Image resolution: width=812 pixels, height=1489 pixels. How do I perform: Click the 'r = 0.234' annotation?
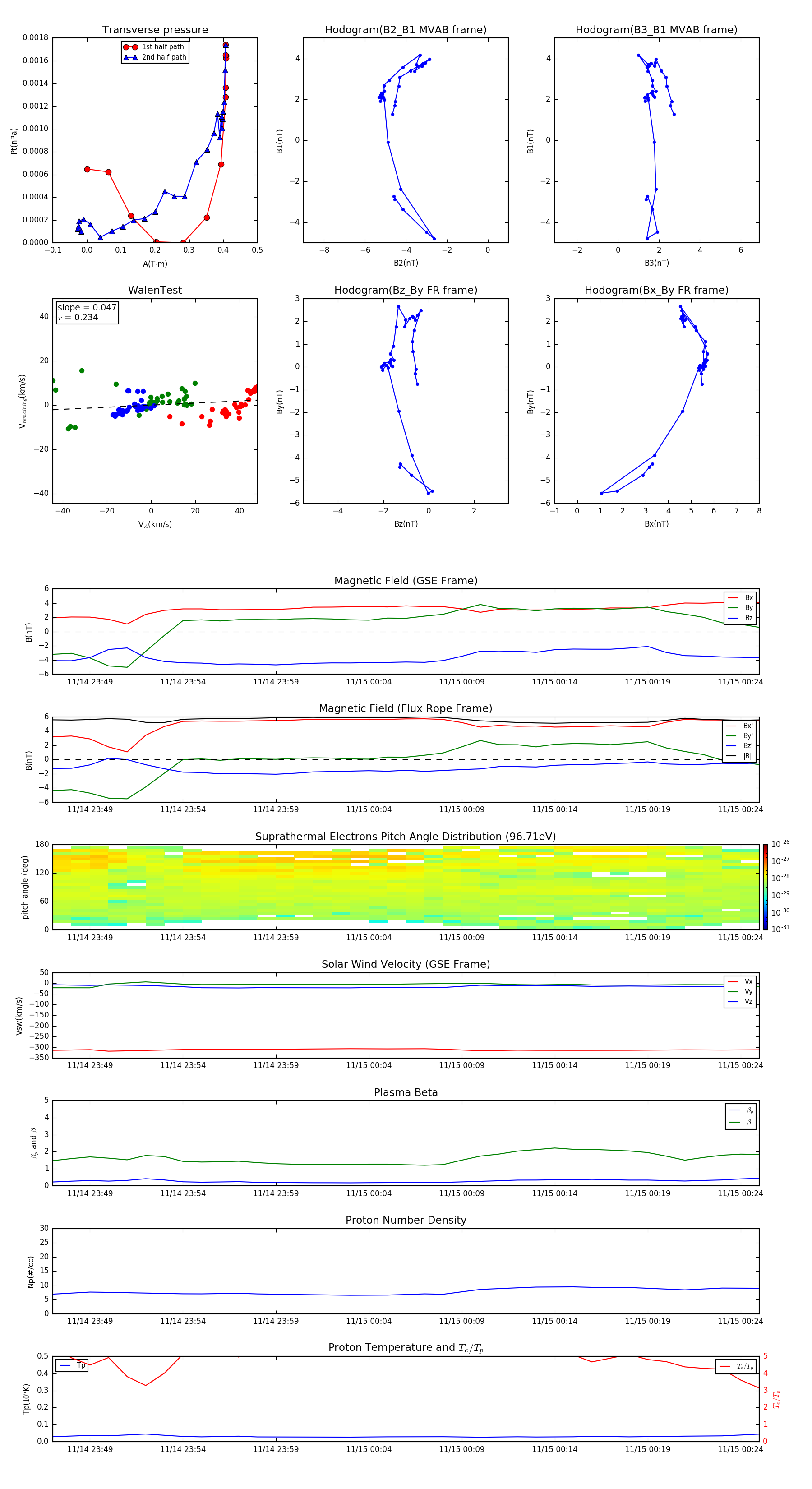pyautogui.click(x=78, y=317)
